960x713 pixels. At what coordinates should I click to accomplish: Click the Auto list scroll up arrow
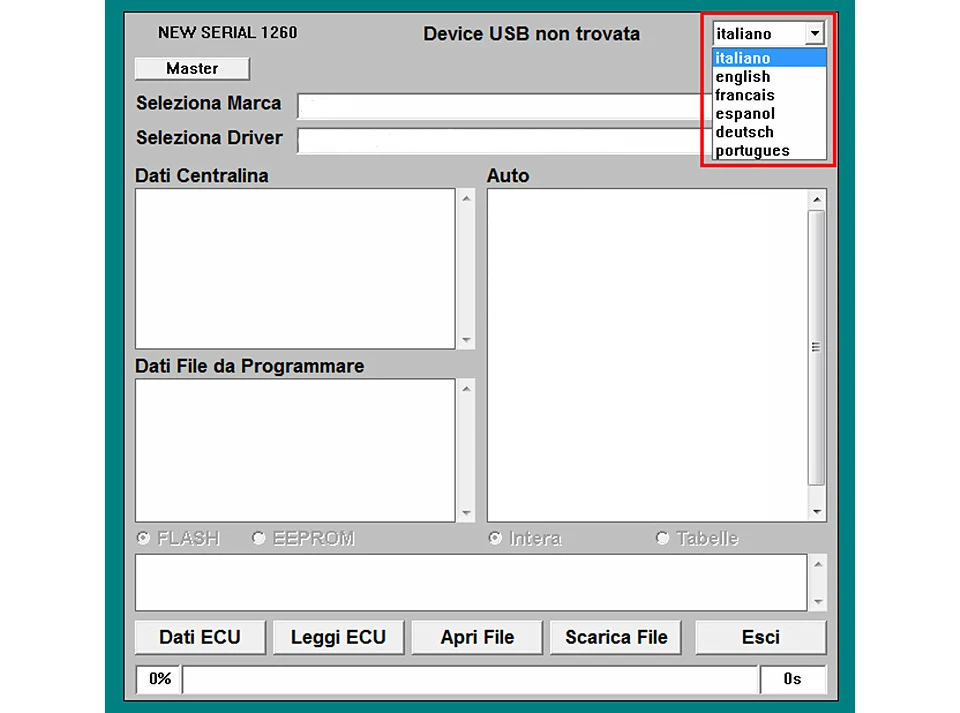817,200
